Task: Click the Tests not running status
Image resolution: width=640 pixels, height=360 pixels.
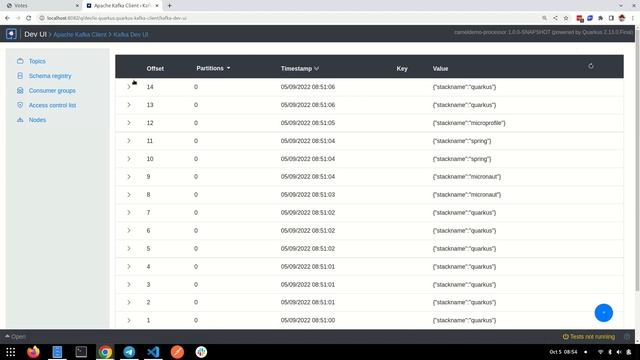Action: click(x=589, y=337)
